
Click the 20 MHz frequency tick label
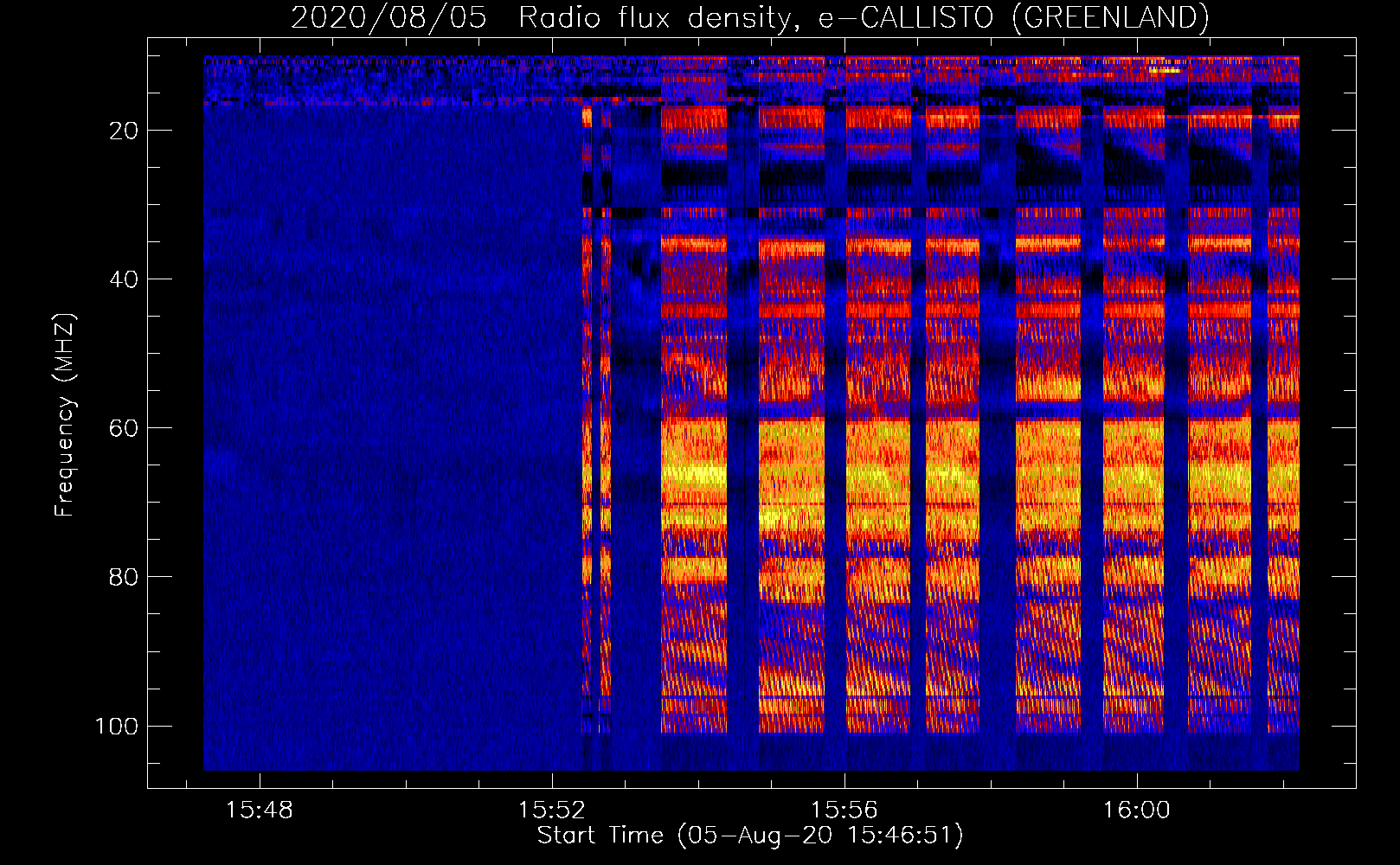pos(124,131)
